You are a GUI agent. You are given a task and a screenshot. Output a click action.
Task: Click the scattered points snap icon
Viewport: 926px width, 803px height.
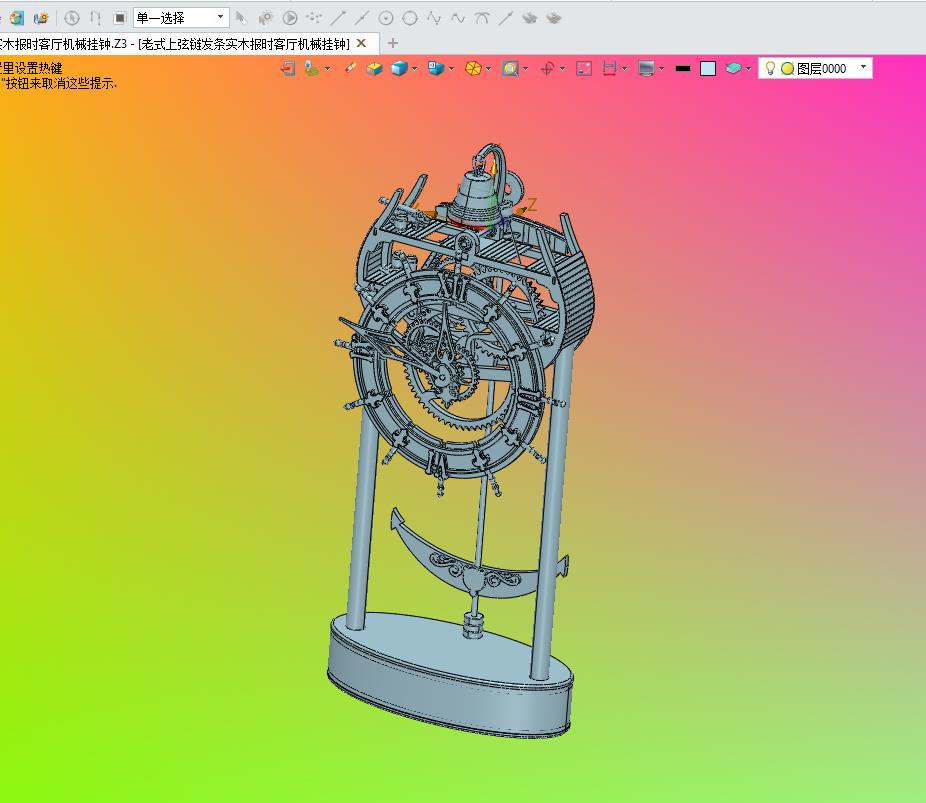(x=314, y=18)
